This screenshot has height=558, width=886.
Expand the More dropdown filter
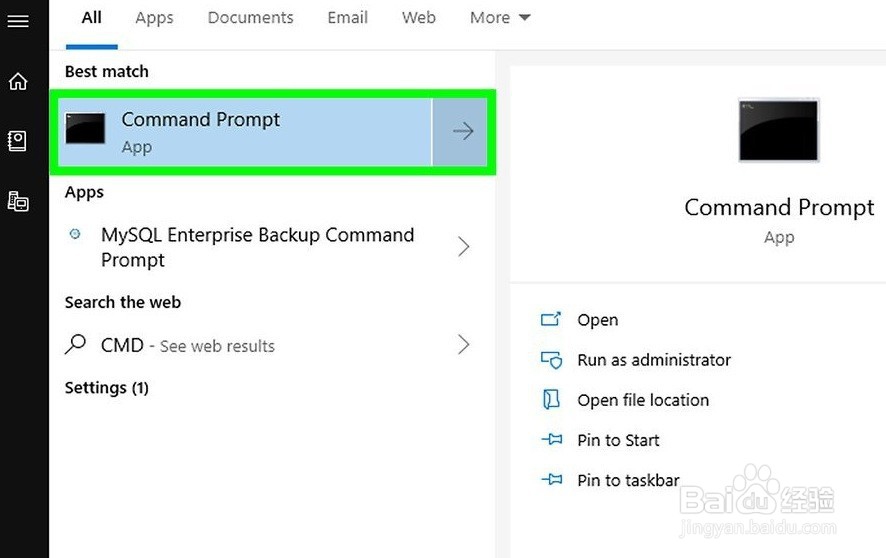tap(500, 18)
